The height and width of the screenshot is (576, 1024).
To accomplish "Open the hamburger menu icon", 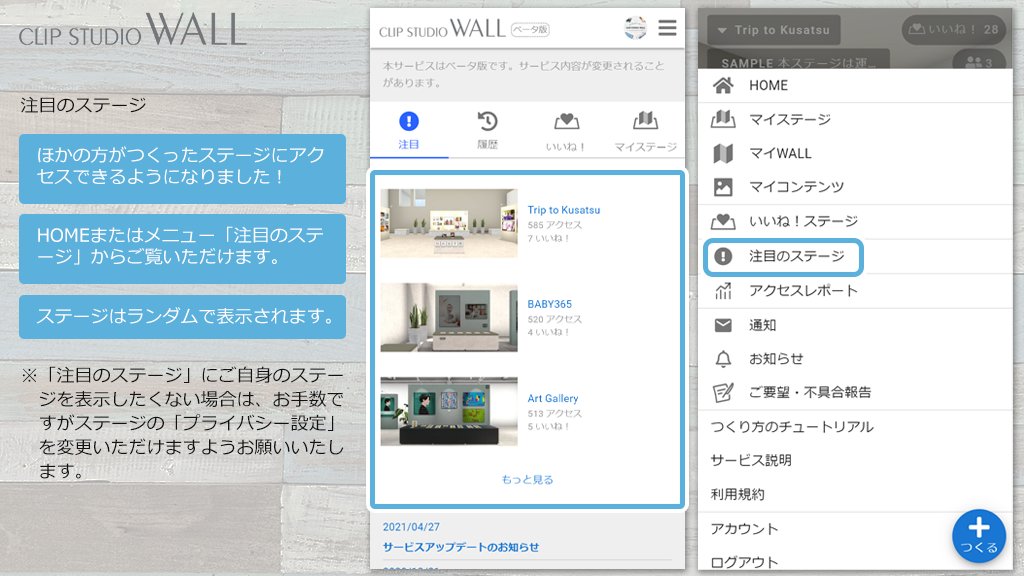I will tap(667, 28).
